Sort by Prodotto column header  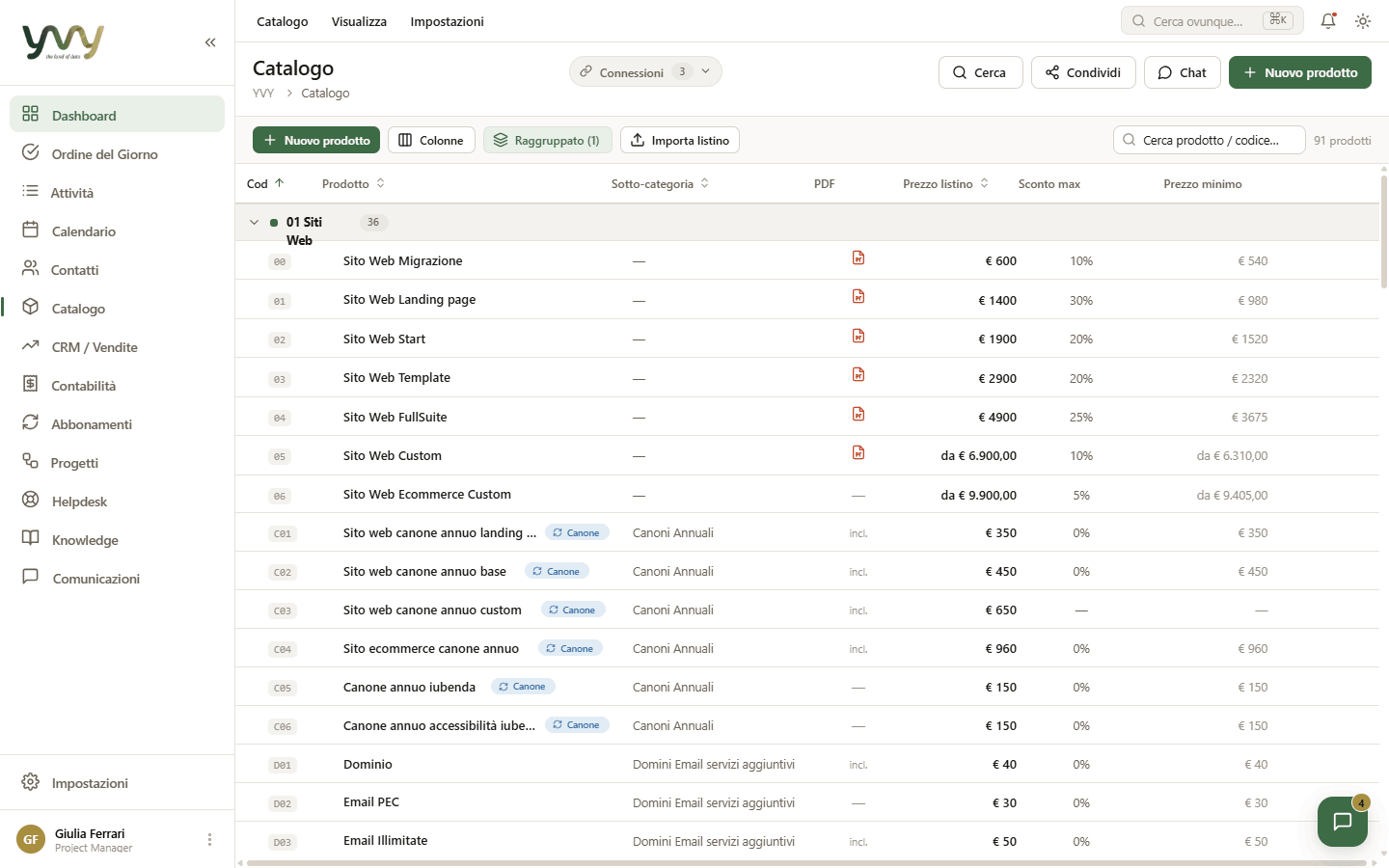[x=353, y=183]
